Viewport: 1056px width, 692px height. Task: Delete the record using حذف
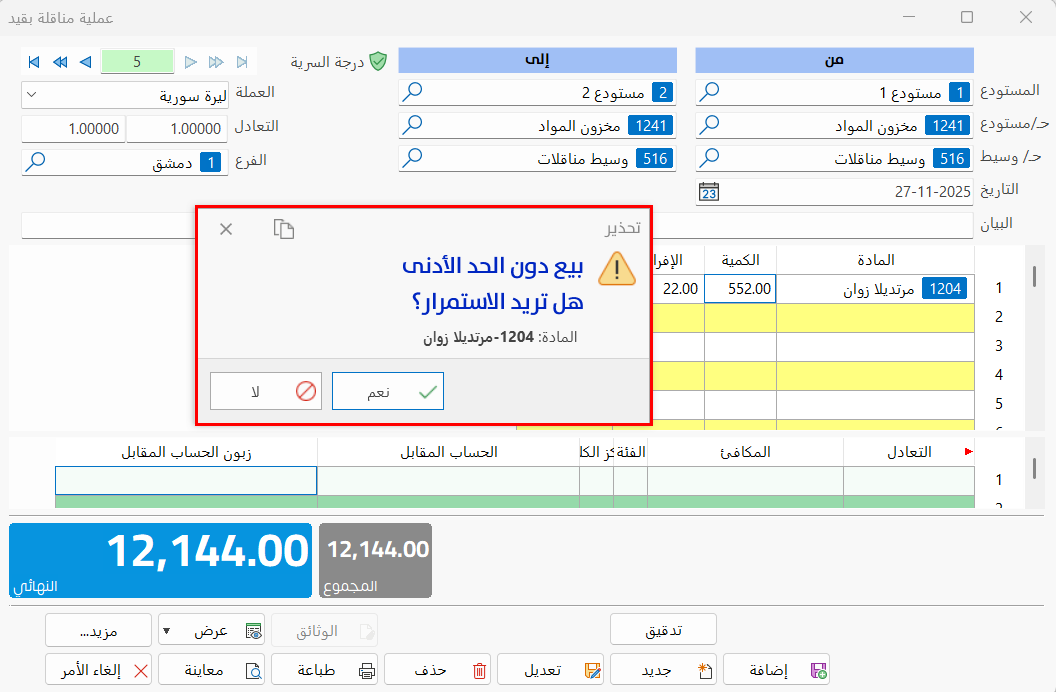(x=438, y=668)
